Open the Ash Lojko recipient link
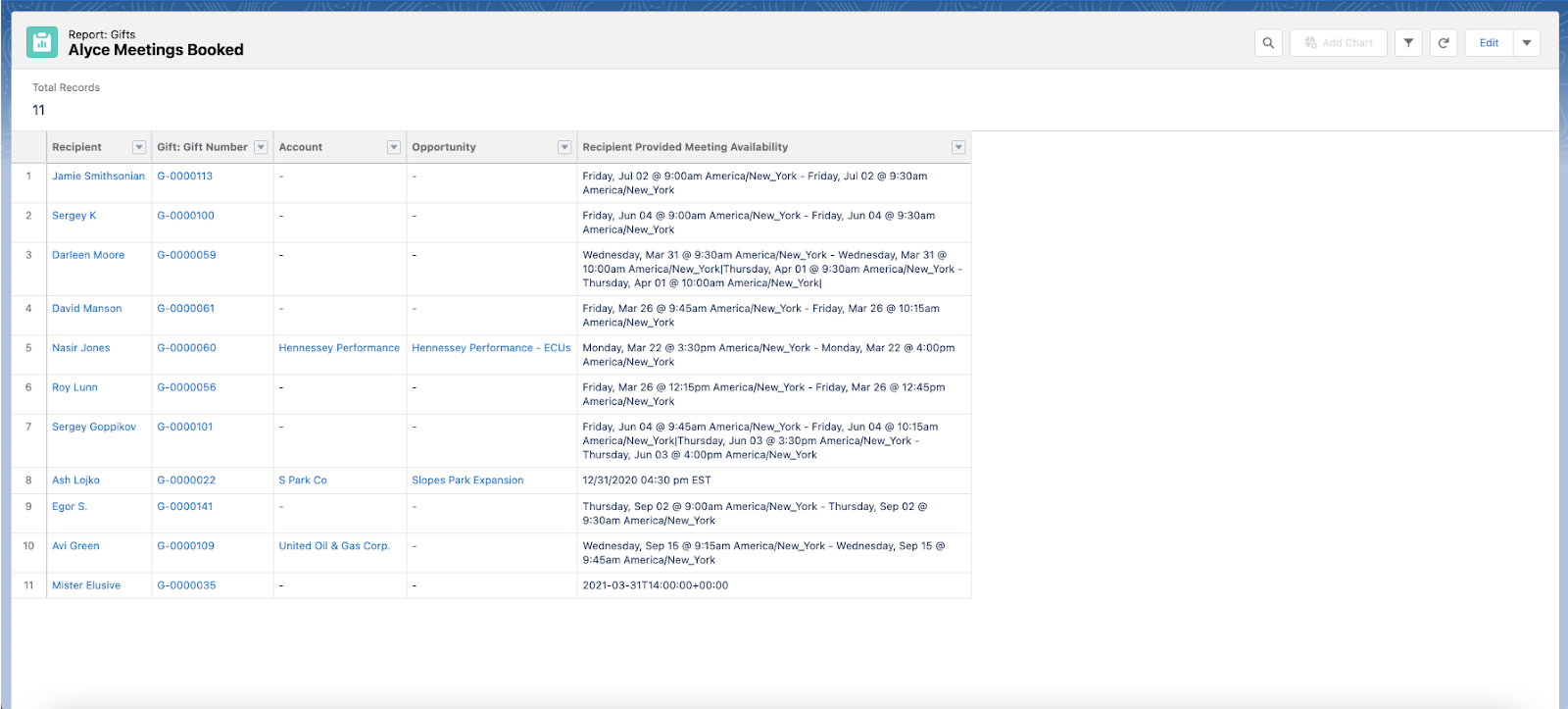 coord(76,481)
